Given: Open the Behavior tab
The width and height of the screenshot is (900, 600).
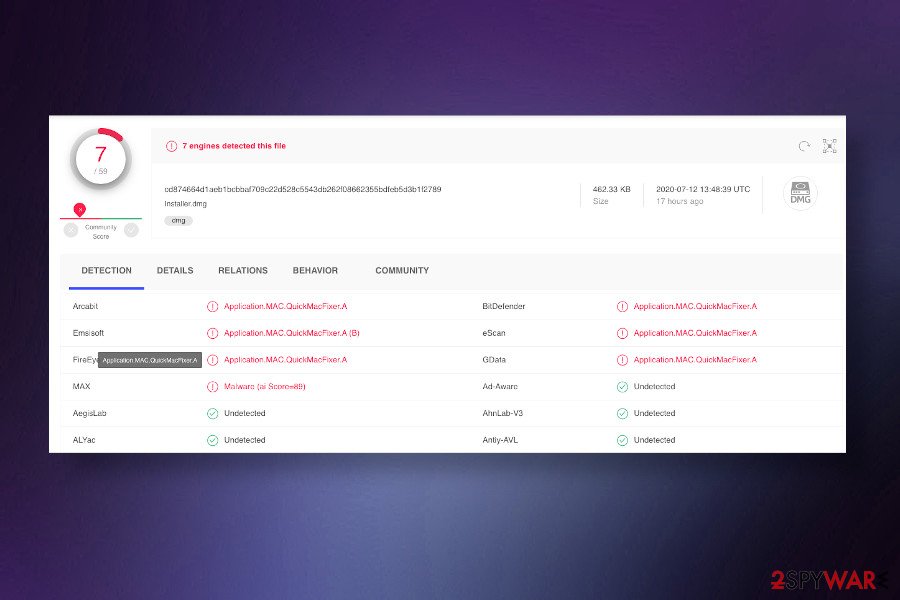Looking at the screenshot, I should click(x=315, y=270).
